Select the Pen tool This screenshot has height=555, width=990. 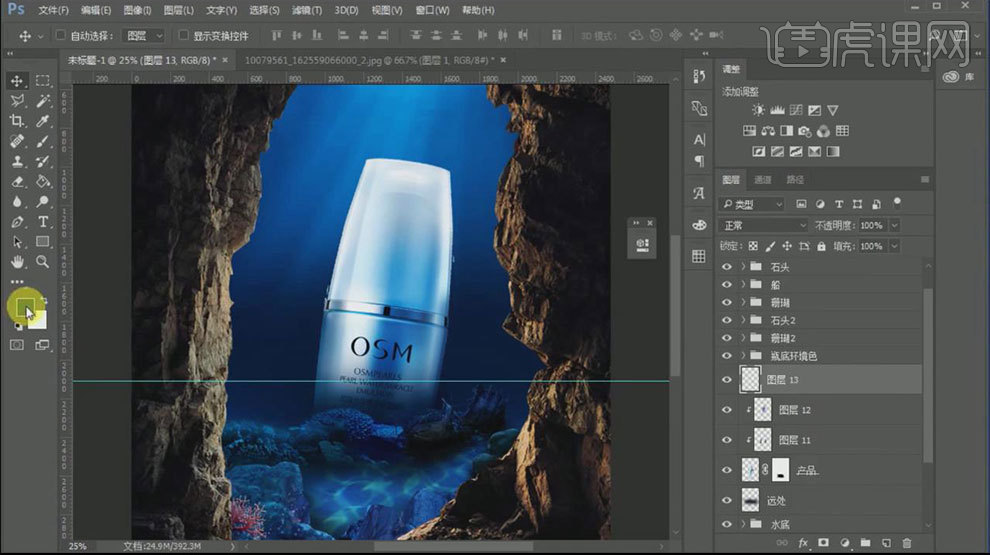17,222
